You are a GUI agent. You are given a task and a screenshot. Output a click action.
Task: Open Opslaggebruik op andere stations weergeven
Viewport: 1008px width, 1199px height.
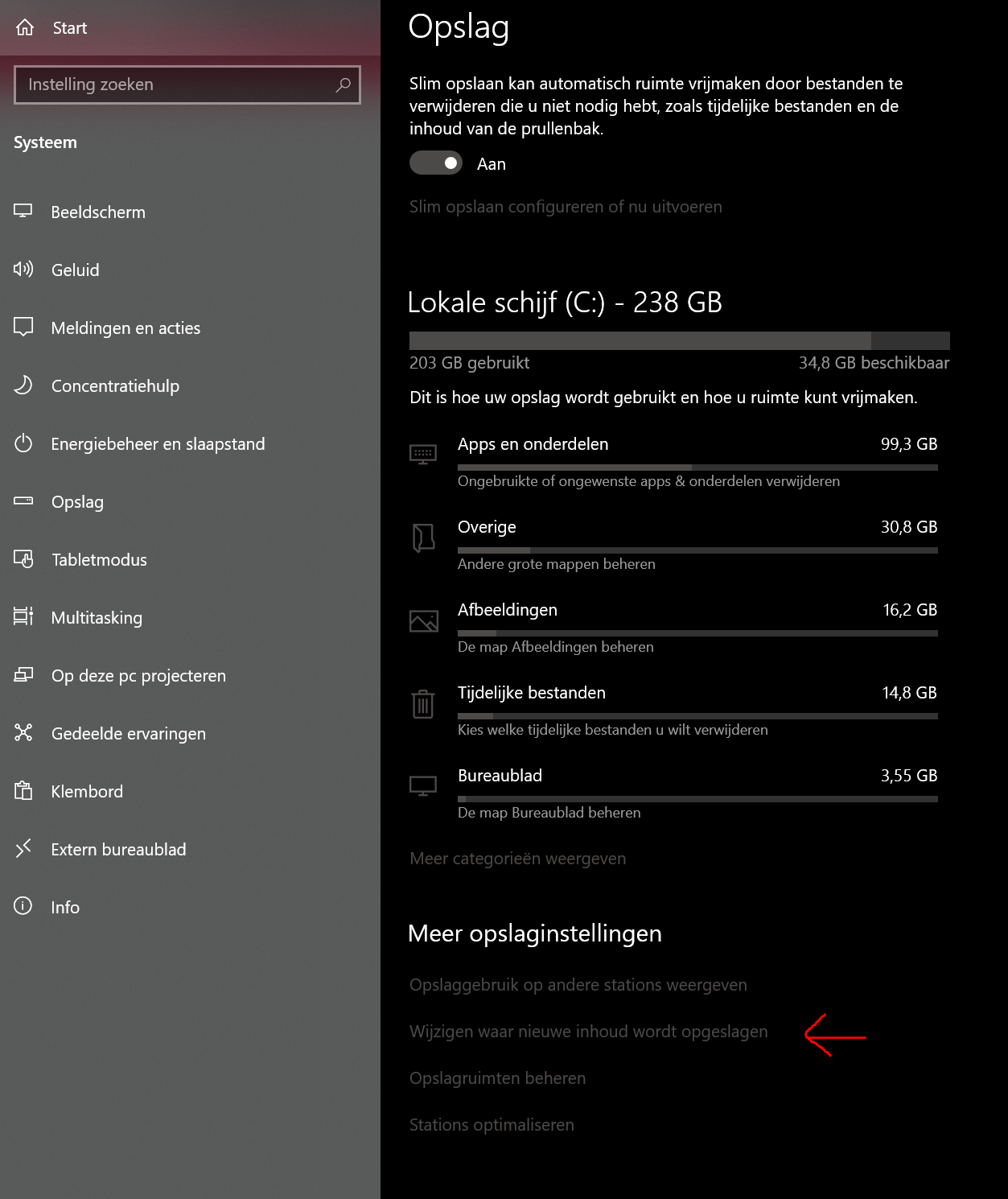tap(578, 985)
